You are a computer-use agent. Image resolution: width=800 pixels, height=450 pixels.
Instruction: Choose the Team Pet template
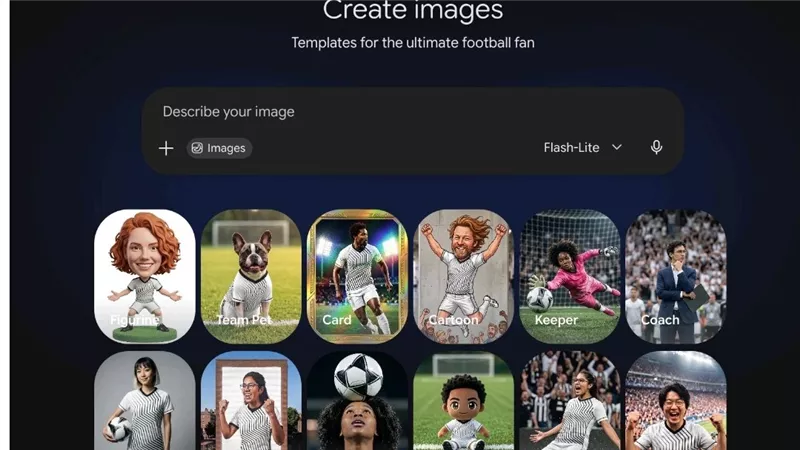(251, 276)
